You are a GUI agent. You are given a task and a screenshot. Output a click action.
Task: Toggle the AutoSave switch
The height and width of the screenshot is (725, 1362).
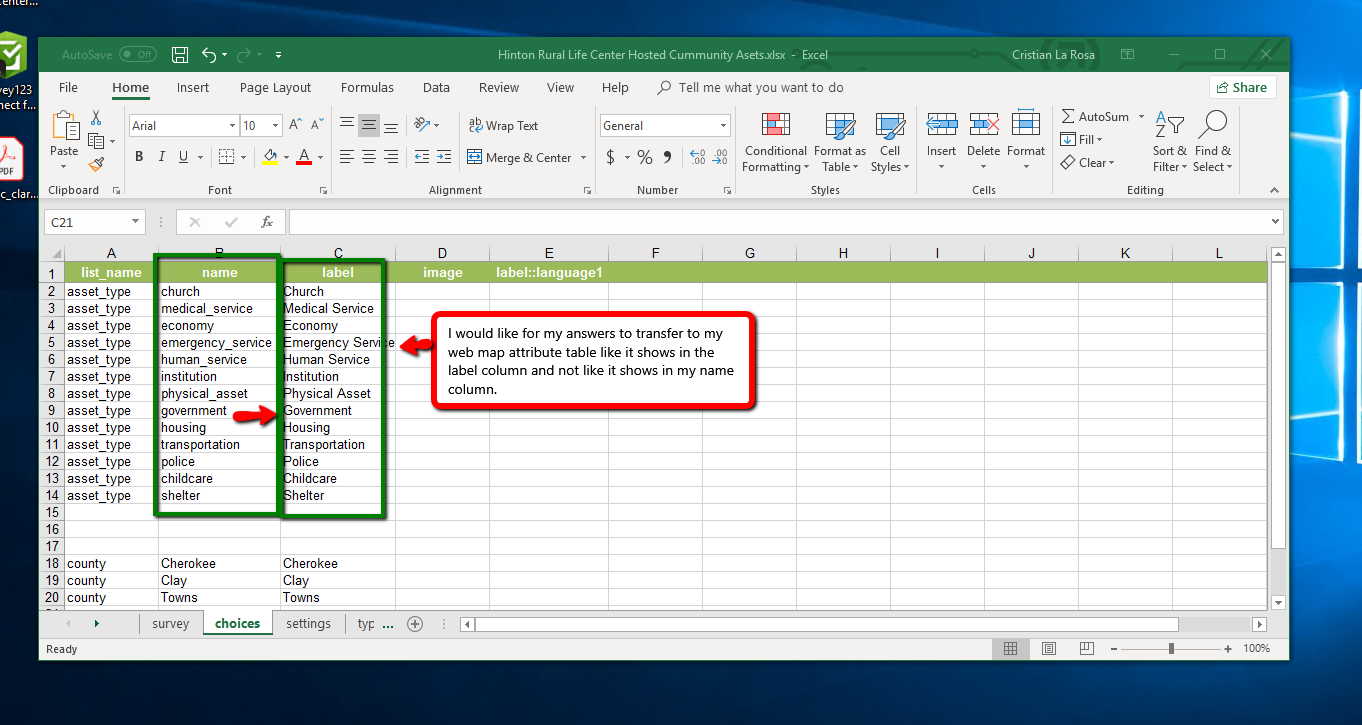[x=138, y=54]
